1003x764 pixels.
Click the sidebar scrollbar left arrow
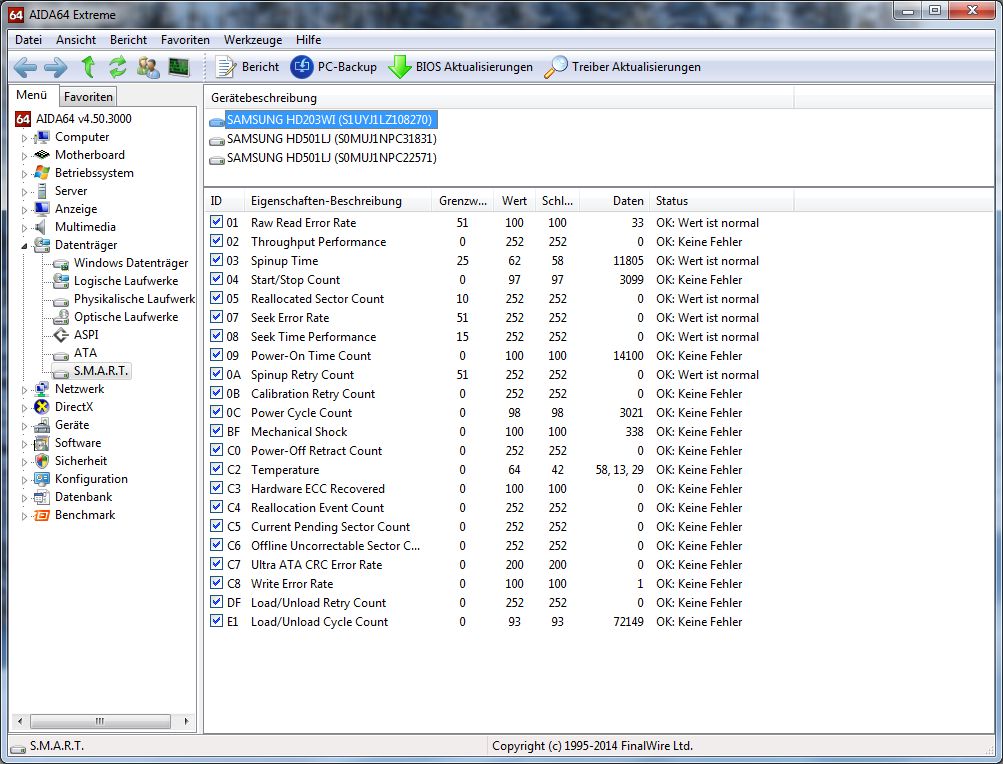coord(20,721)
